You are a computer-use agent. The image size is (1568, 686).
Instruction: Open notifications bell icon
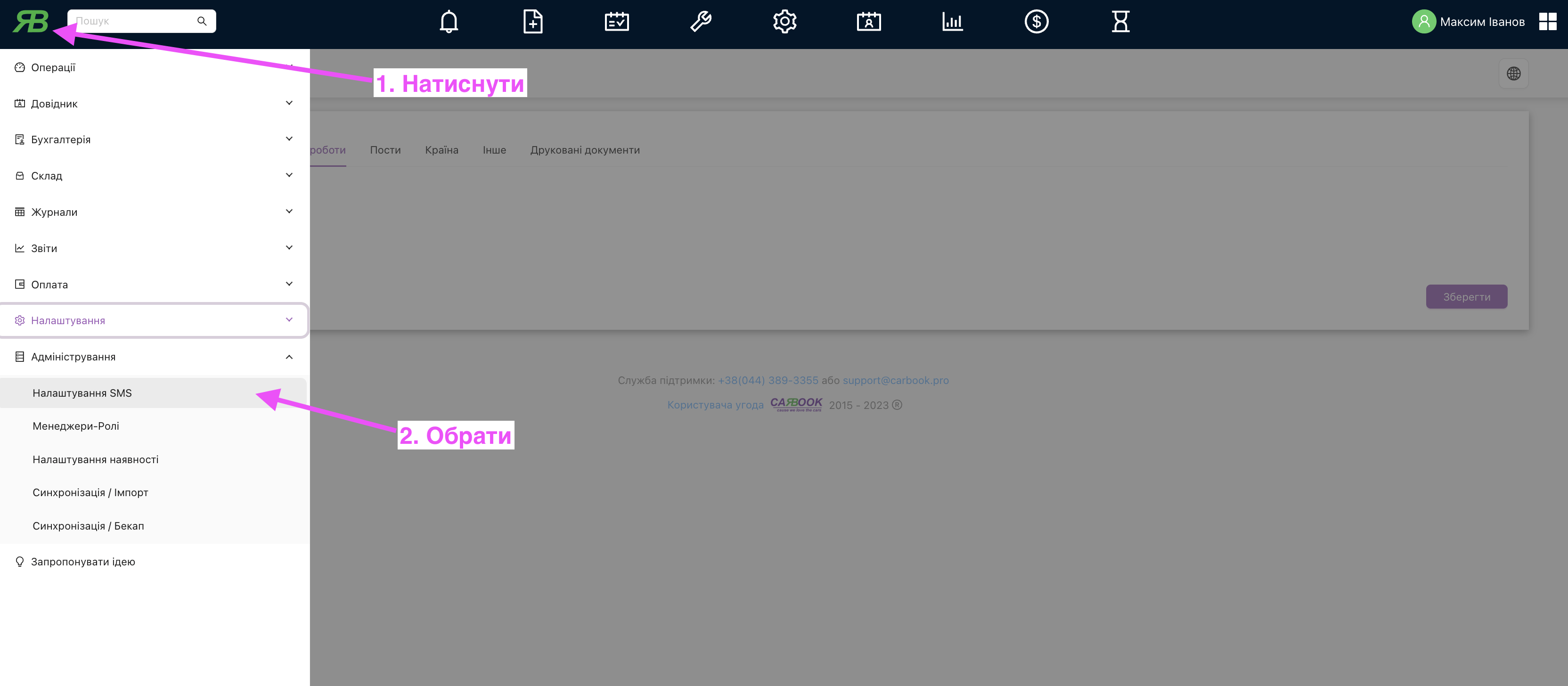(449, 22)
